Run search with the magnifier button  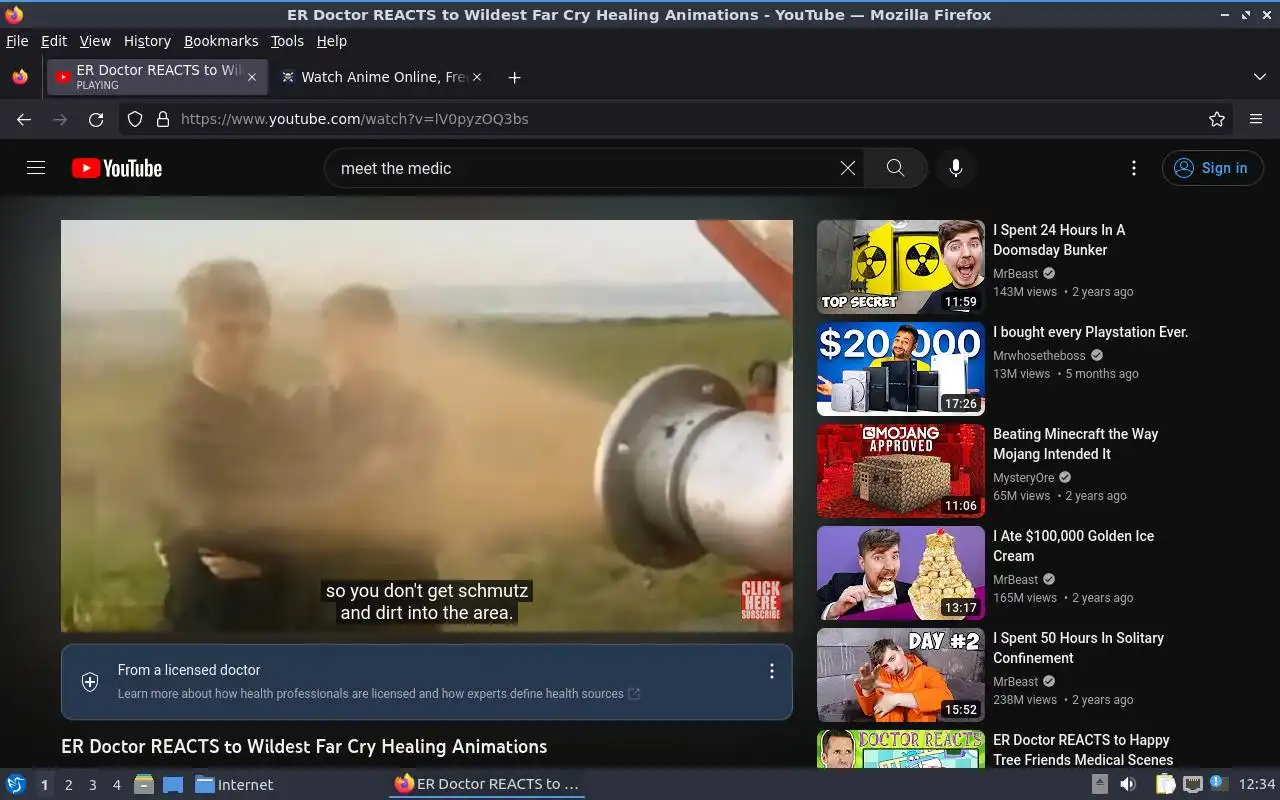pyautogui.click(x=896, y=168)
